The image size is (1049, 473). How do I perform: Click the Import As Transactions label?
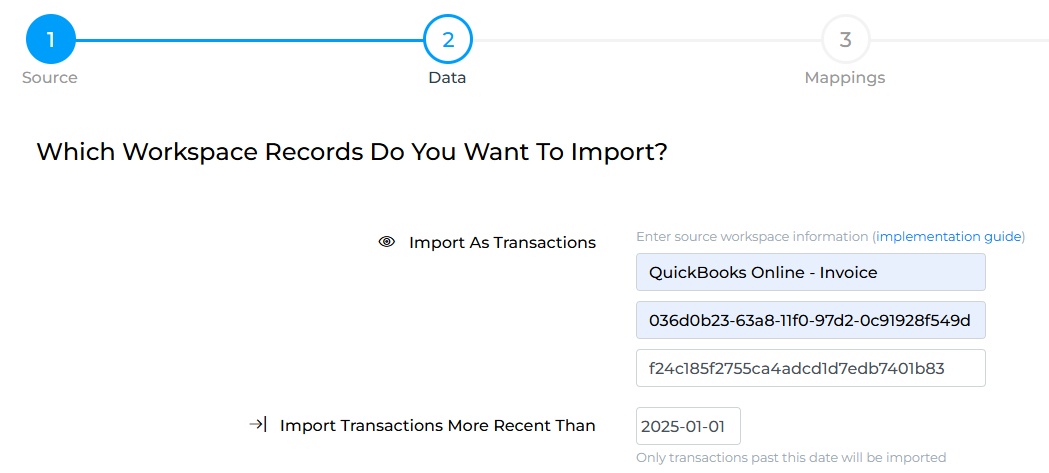[x=502, y=242]
